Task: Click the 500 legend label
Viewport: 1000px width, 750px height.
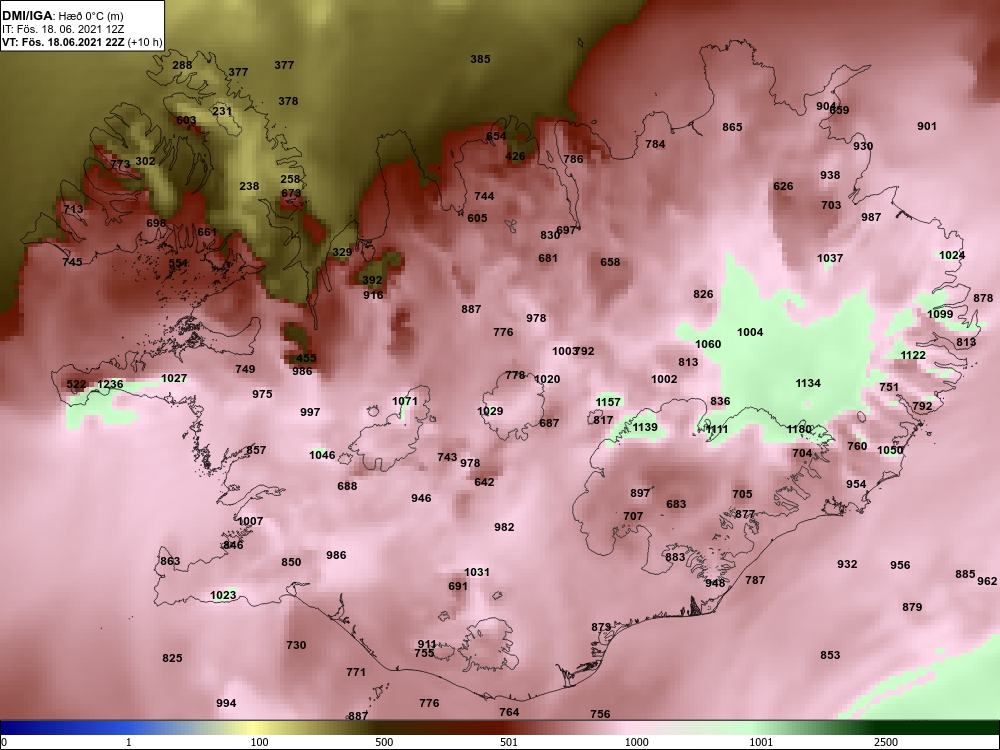Action: coord(384,742)
